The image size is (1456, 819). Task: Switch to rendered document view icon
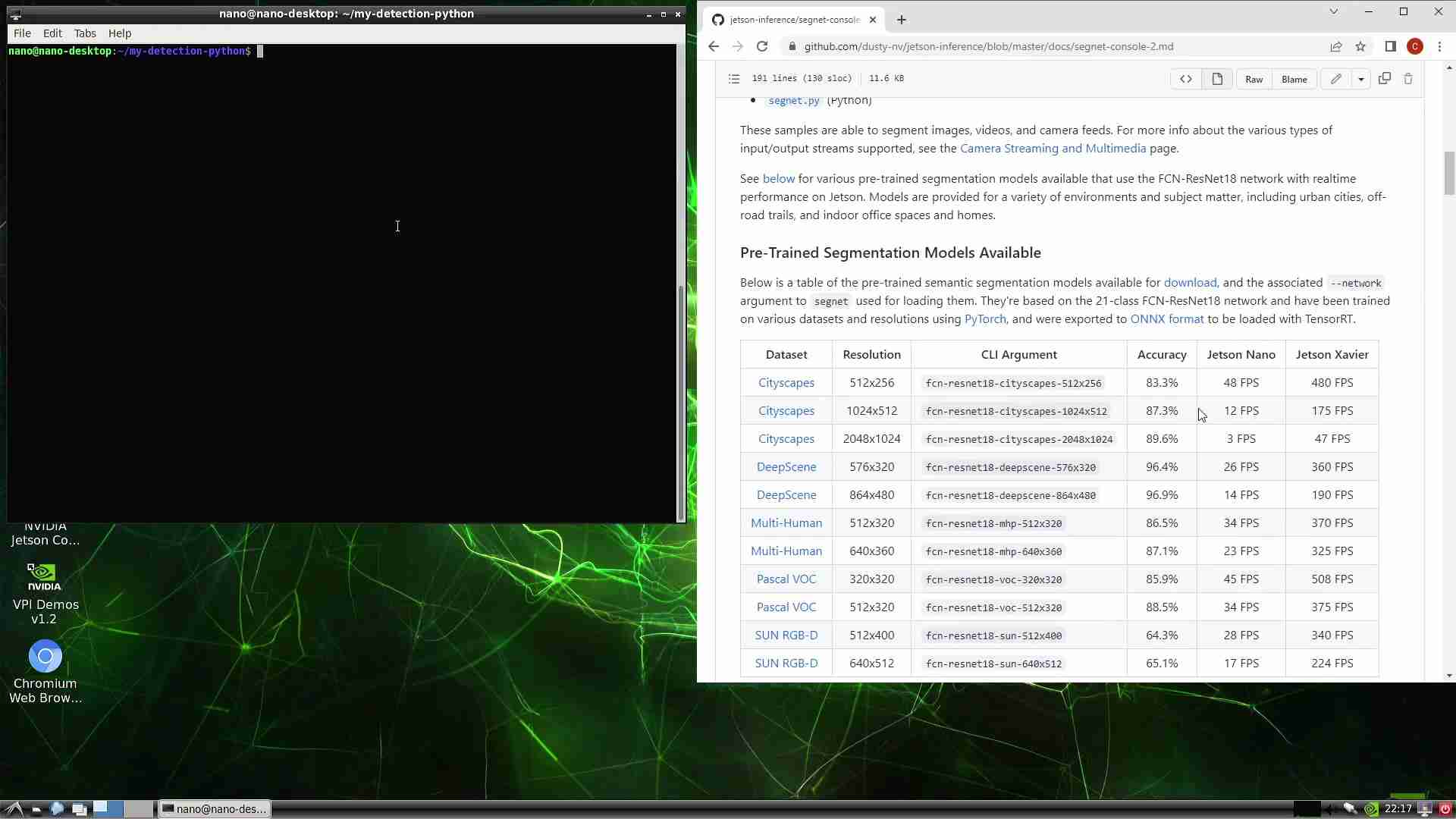(x=1217, y=79)
